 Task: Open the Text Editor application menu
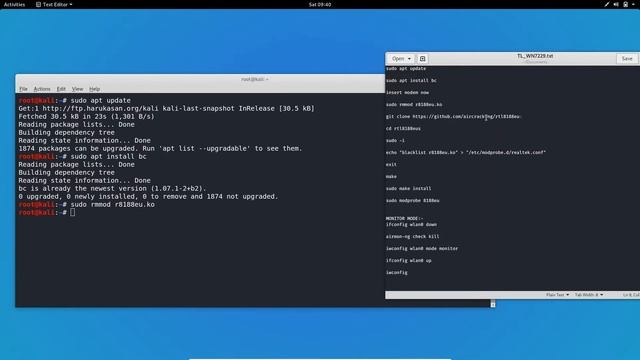[54, 4]
